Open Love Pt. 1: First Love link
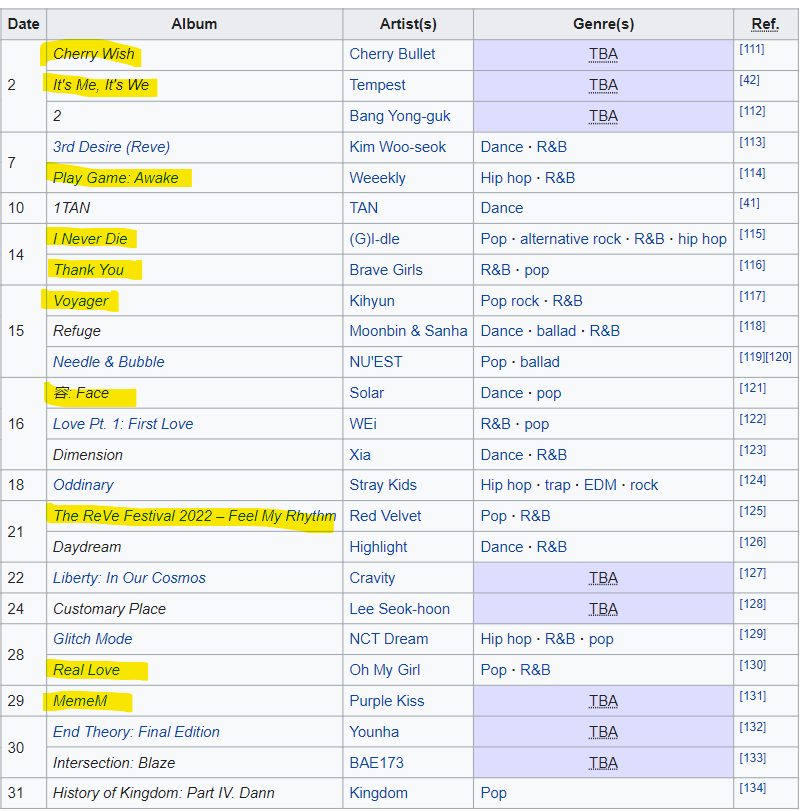This screenshot has width=801, height=811. pos(123,425)
